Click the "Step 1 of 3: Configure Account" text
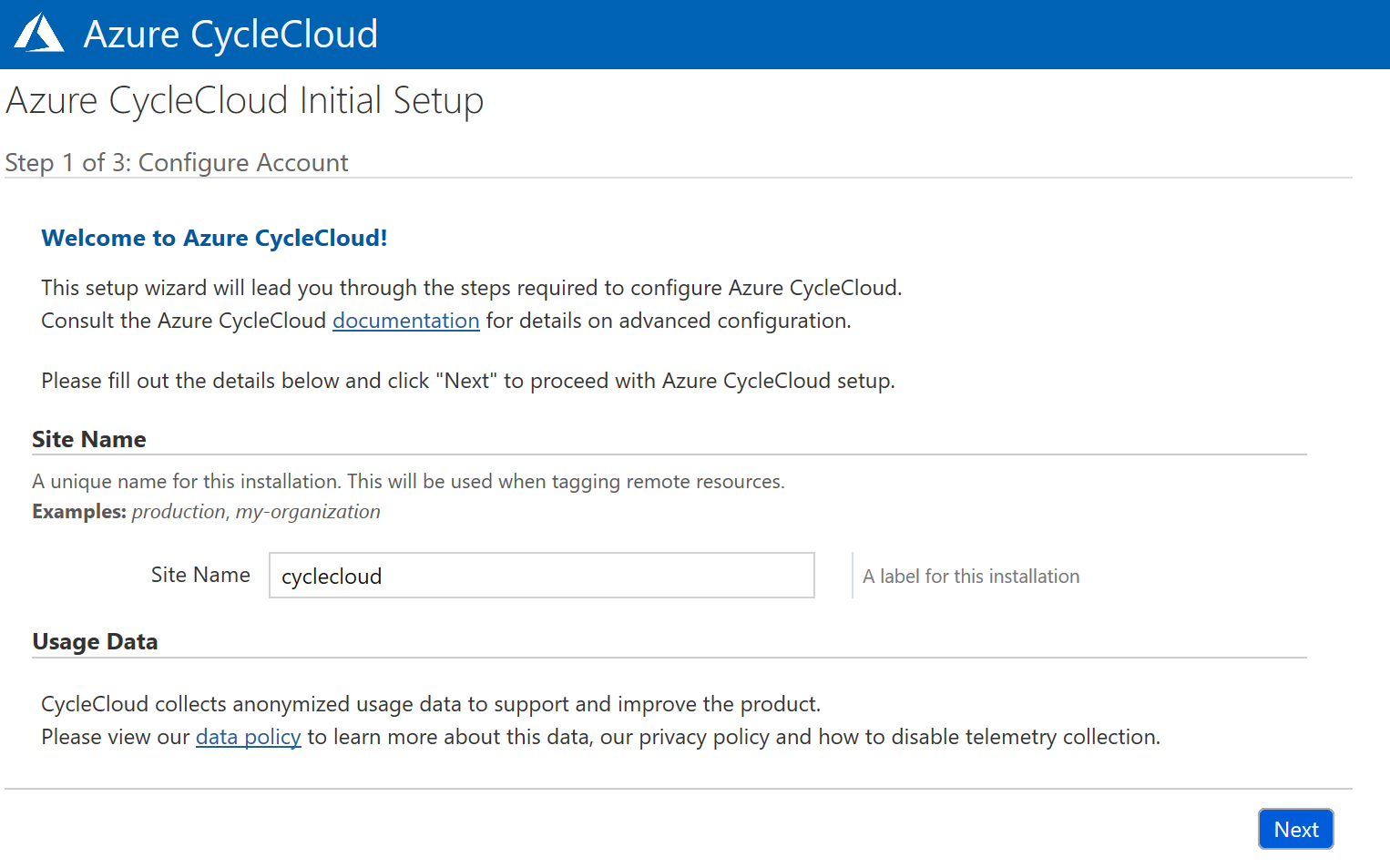 [x=177, y=162]
